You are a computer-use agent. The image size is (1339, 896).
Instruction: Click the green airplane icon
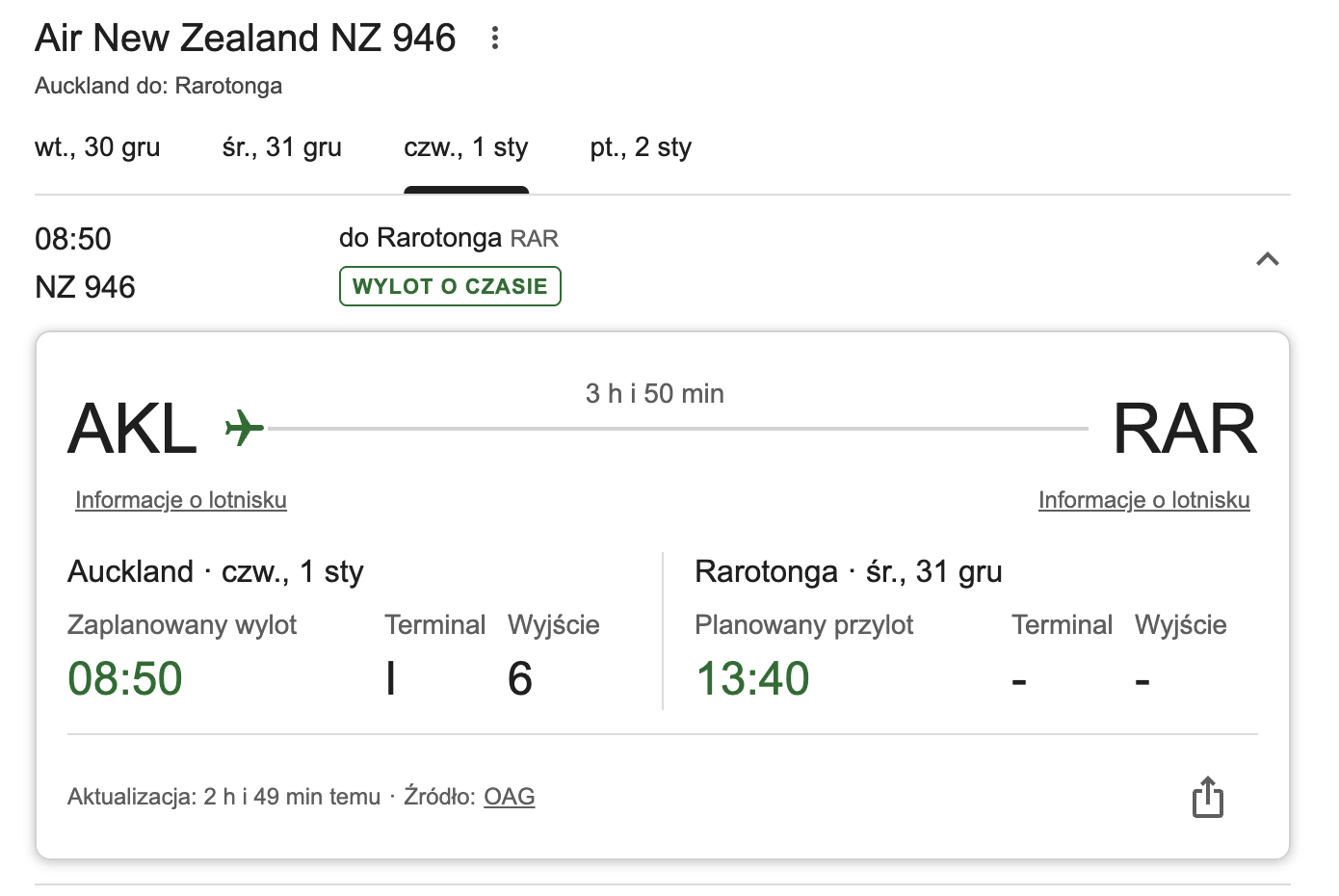pos(244,427)
